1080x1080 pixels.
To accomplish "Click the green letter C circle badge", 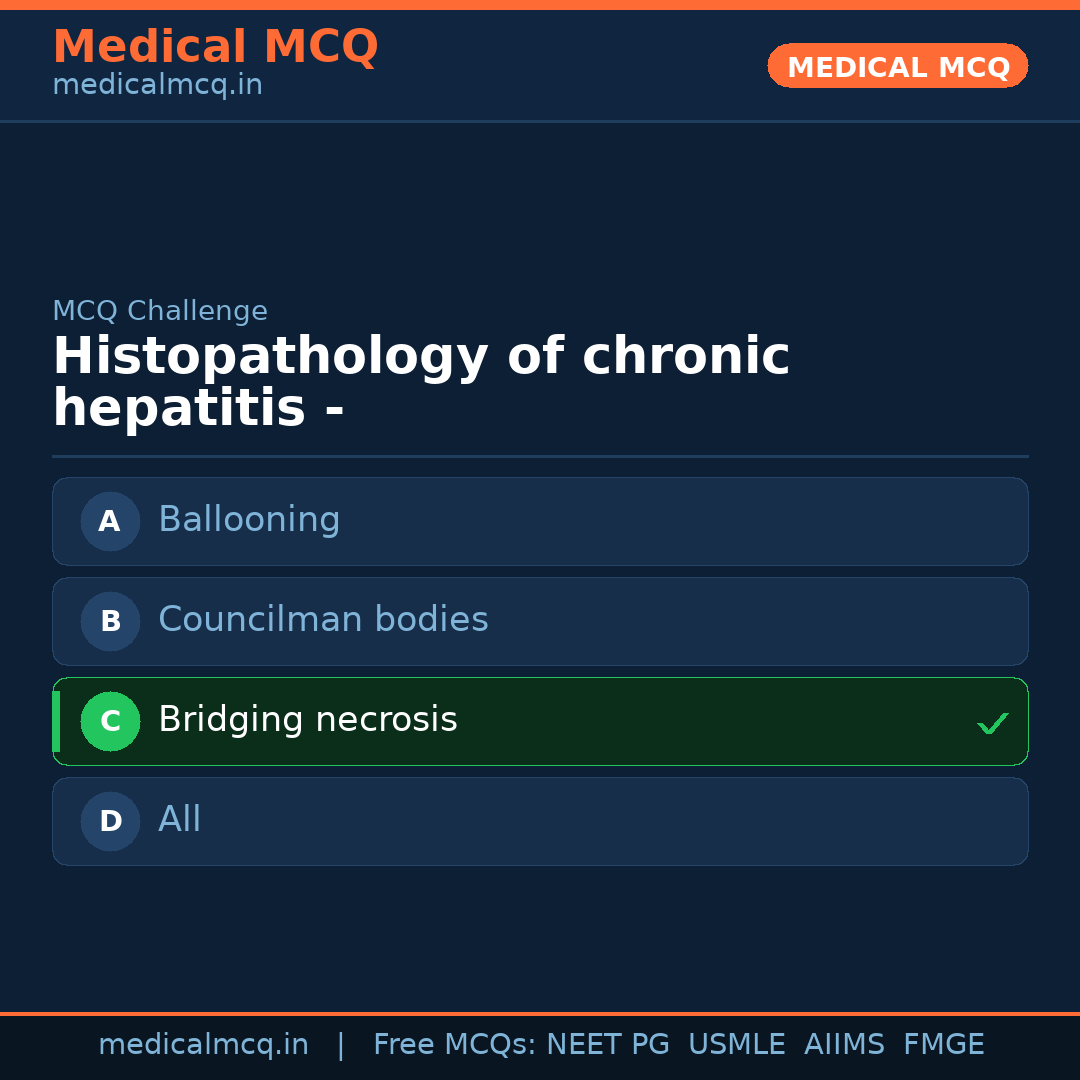I will [110, 721].
